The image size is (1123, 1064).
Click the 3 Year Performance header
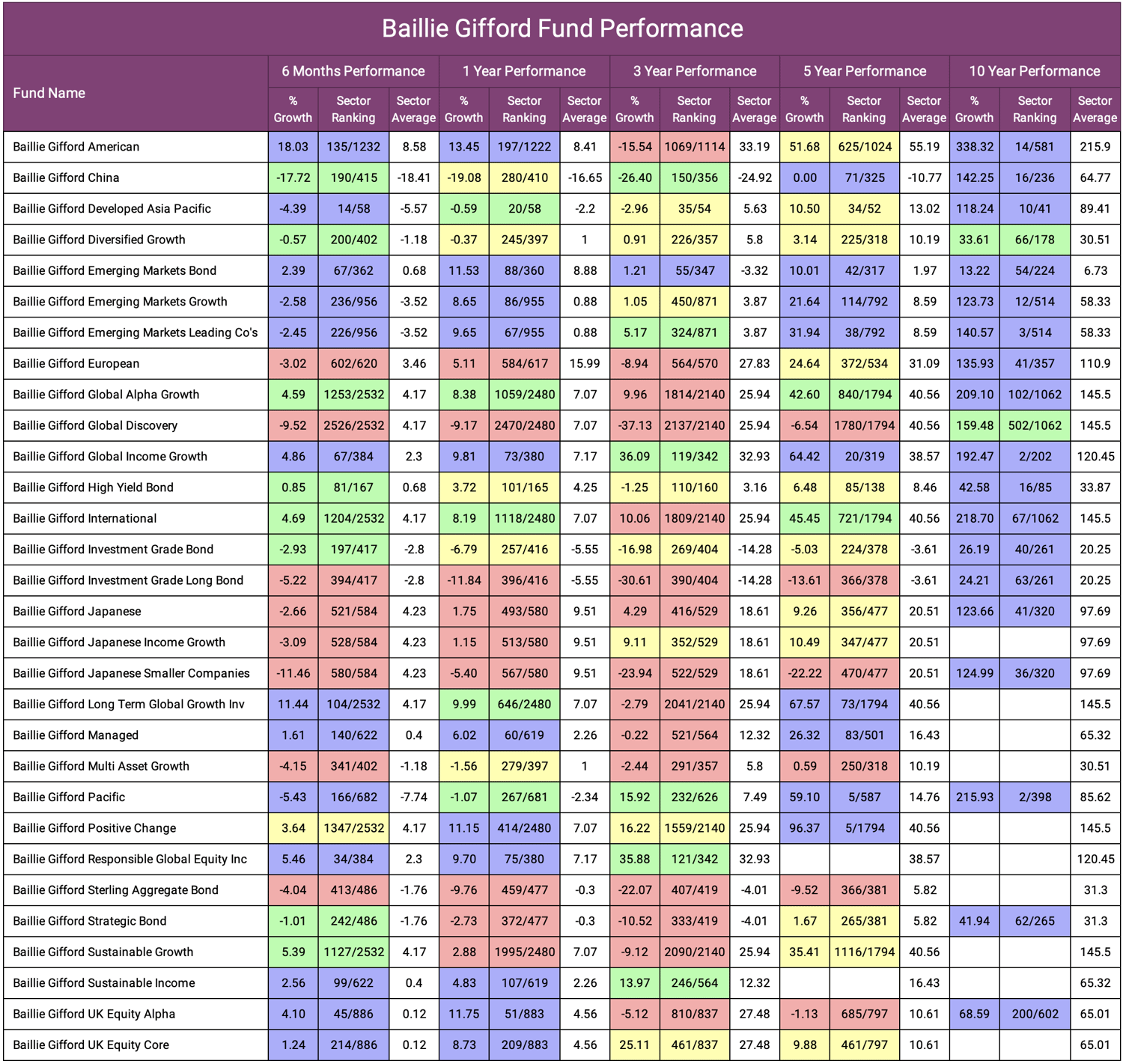[695, 71]
